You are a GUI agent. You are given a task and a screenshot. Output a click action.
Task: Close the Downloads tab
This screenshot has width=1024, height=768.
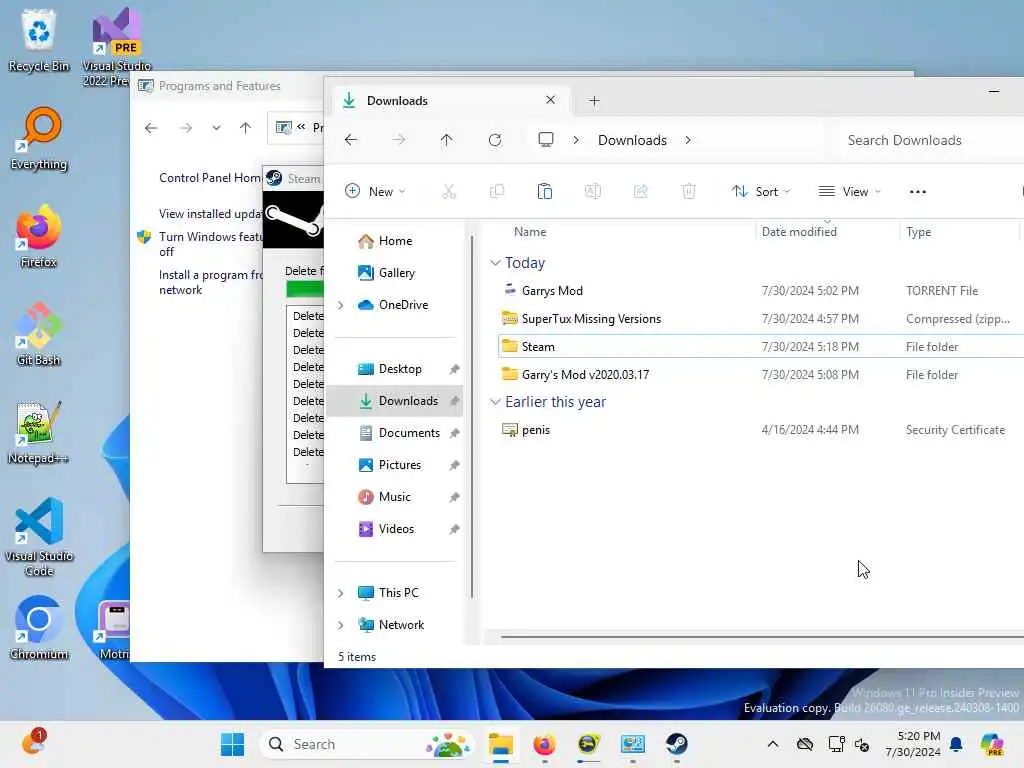coord(551,100)
